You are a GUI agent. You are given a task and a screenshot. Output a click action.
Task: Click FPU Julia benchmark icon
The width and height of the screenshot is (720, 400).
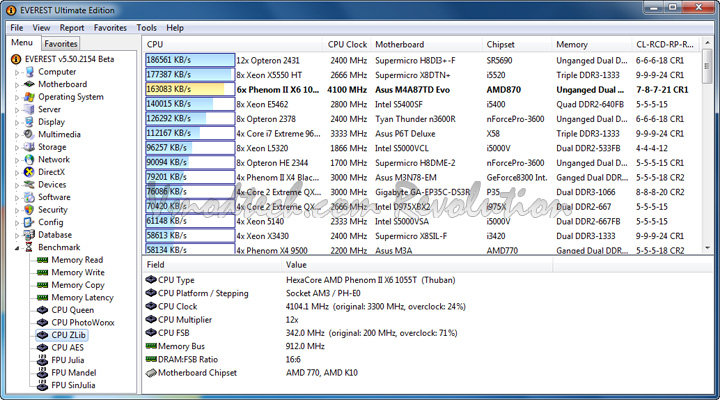coord(42,360)
